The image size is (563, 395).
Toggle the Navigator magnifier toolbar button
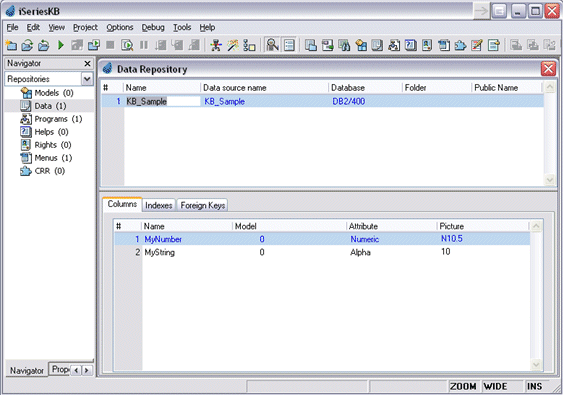point(273,45)
